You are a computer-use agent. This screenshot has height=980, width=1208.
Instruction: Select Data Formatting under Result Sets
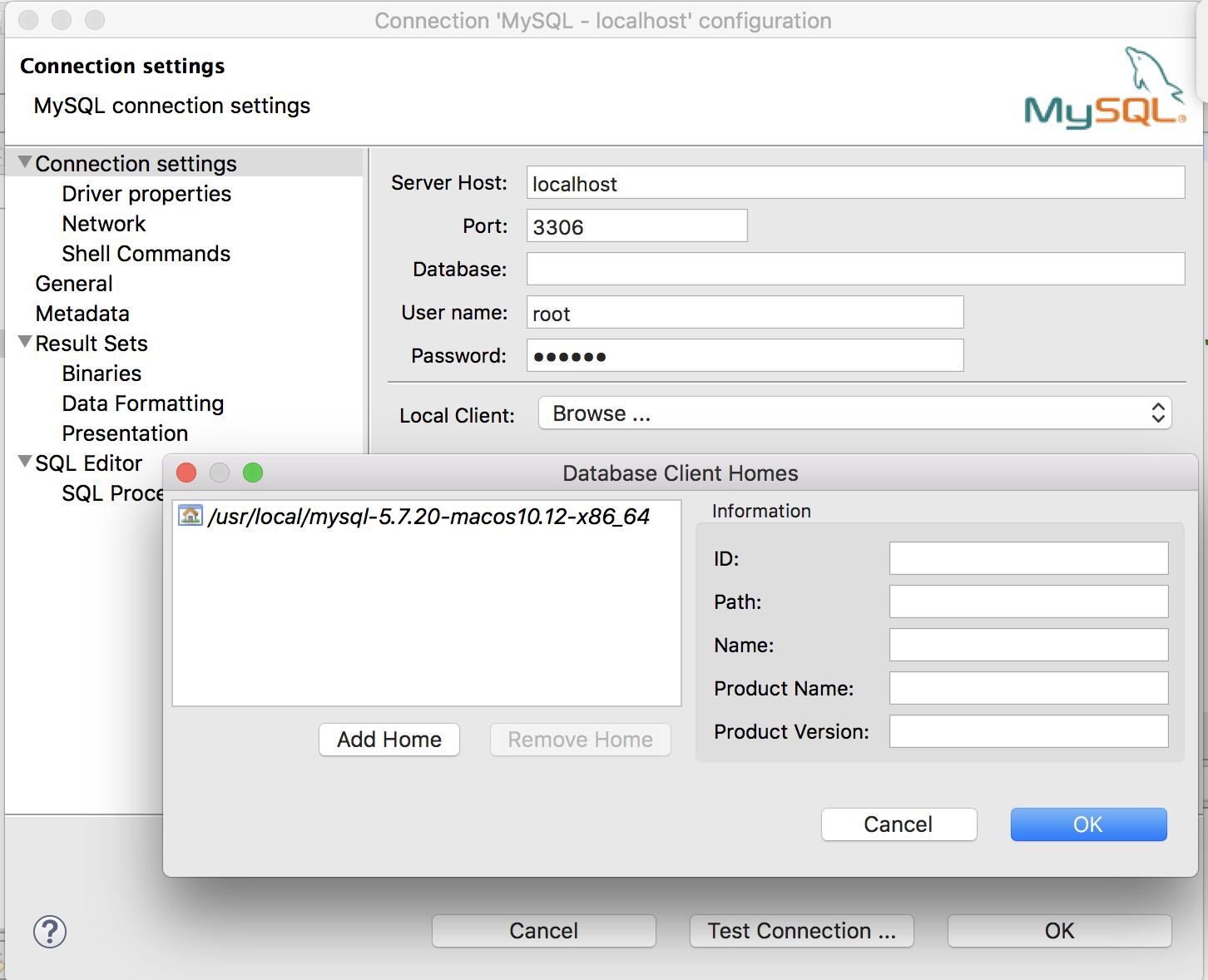(143, 403)
